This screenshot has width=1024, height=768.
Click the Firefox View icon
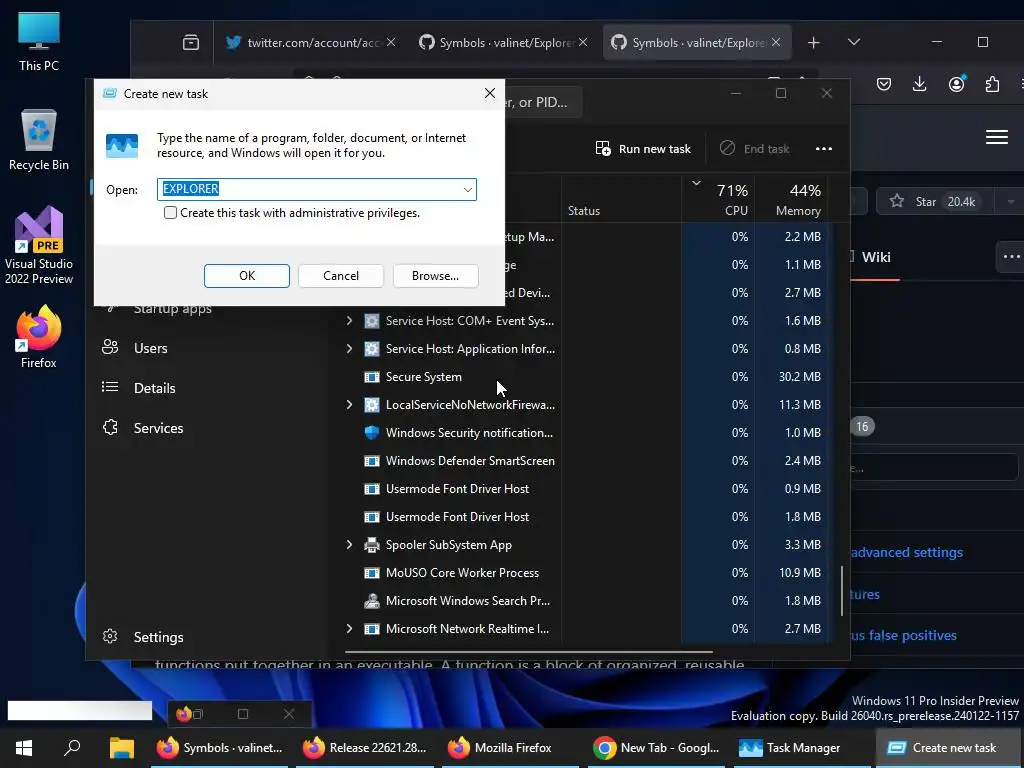click(191, 42)
